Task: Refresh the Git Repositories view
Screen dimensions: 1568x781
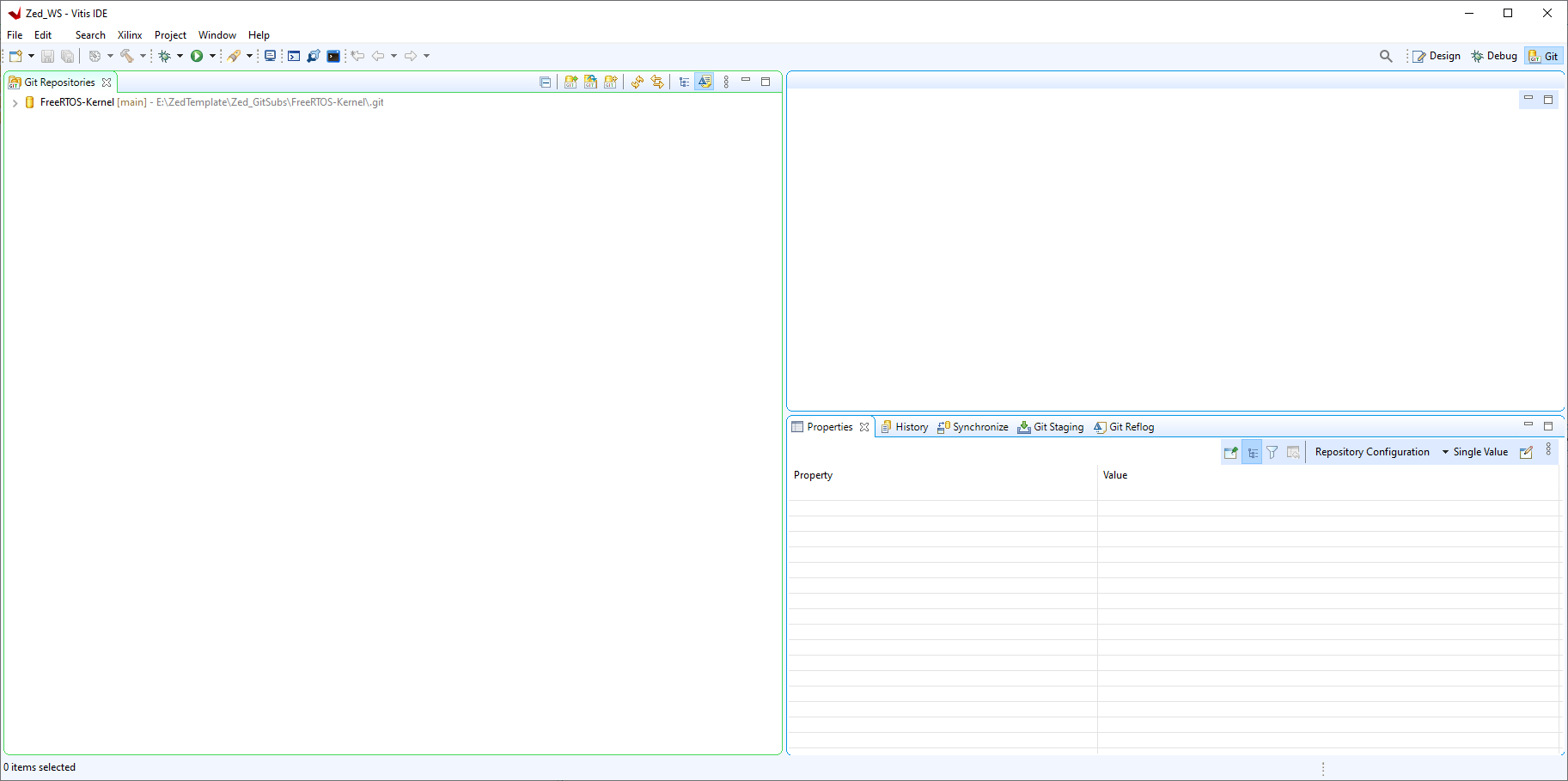Action: pos(637,82)
